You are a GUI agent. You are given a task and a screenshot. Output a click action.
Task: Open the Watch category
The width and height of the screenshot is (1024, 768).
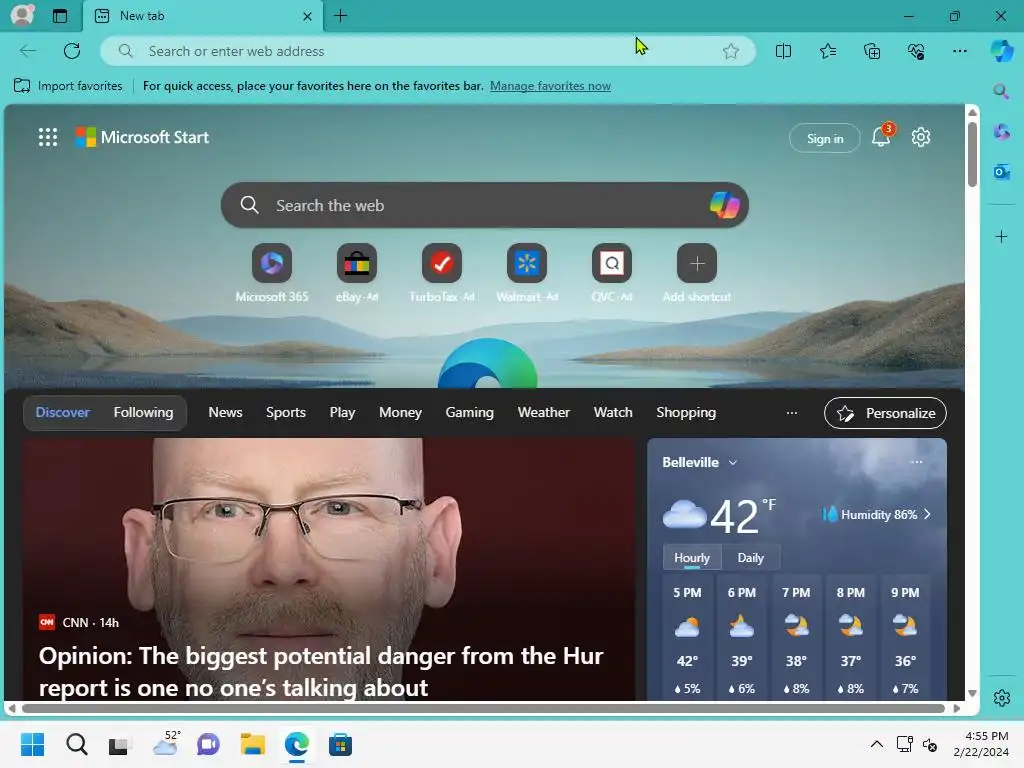tap(613, 412)
